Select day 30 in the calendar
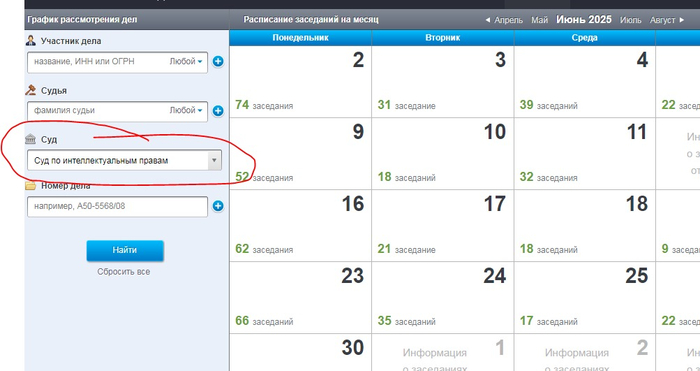Image resolution: width=700 pixels, height=371 pixels. point(353,348)
